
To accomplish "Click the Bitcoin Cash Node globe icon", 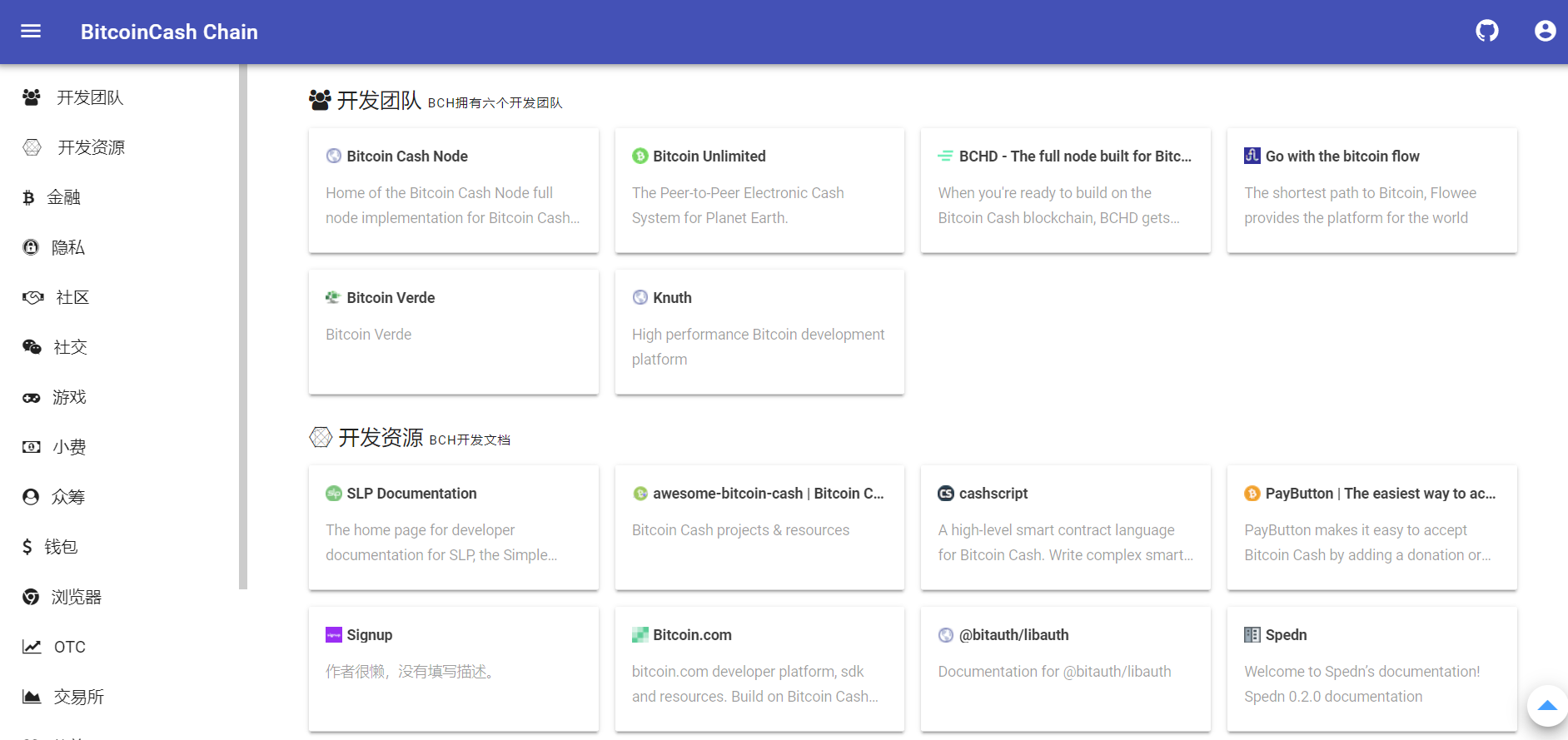I will 334,156.
